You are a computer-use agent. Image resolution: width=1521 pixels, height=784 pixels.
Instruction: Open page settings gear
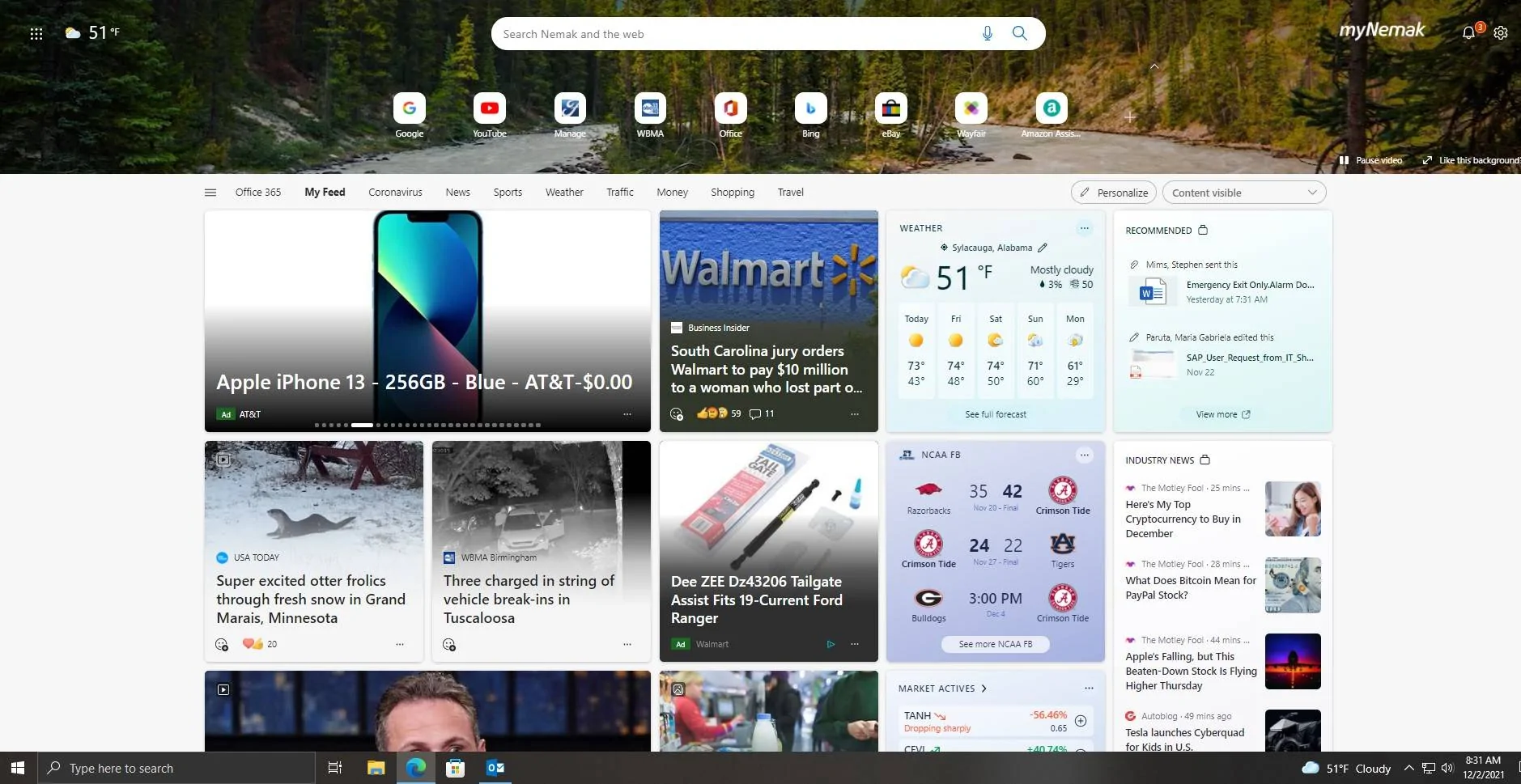1501,33
